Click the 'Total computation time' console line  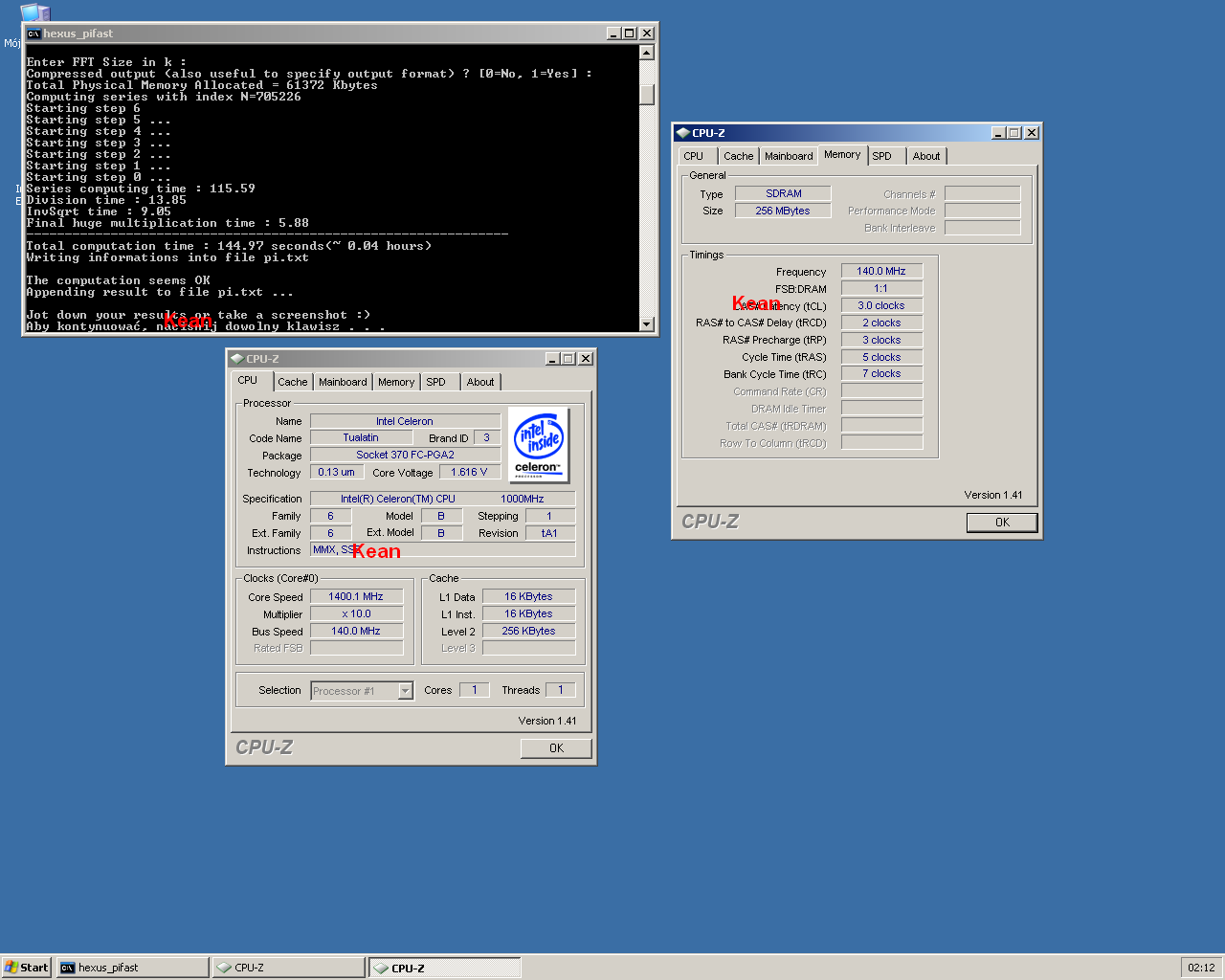point(229,246)
